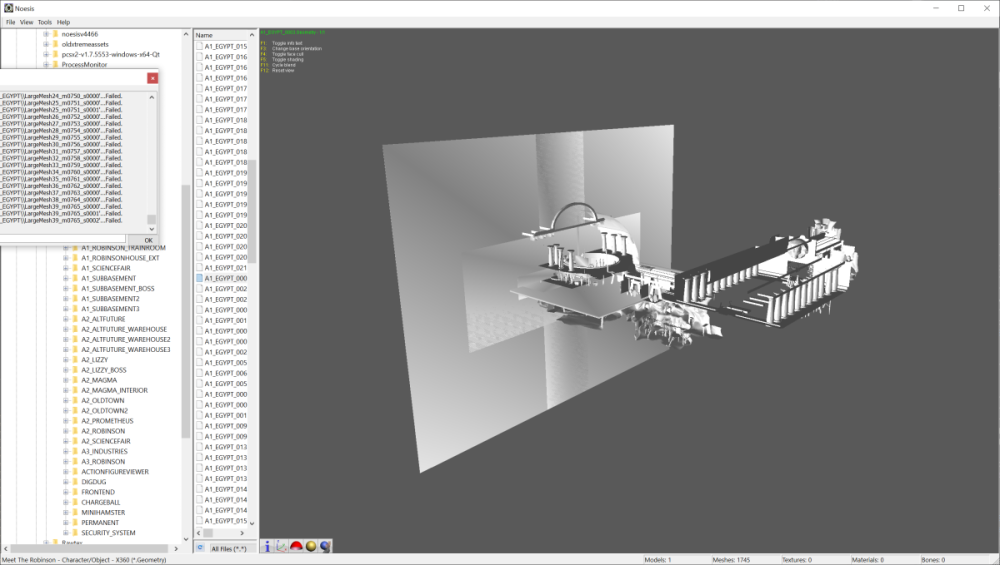Click the Materials: 0 status bar entry
Image resolution: width=1000 pixels, height=565 pixels.
click(867, 560)
